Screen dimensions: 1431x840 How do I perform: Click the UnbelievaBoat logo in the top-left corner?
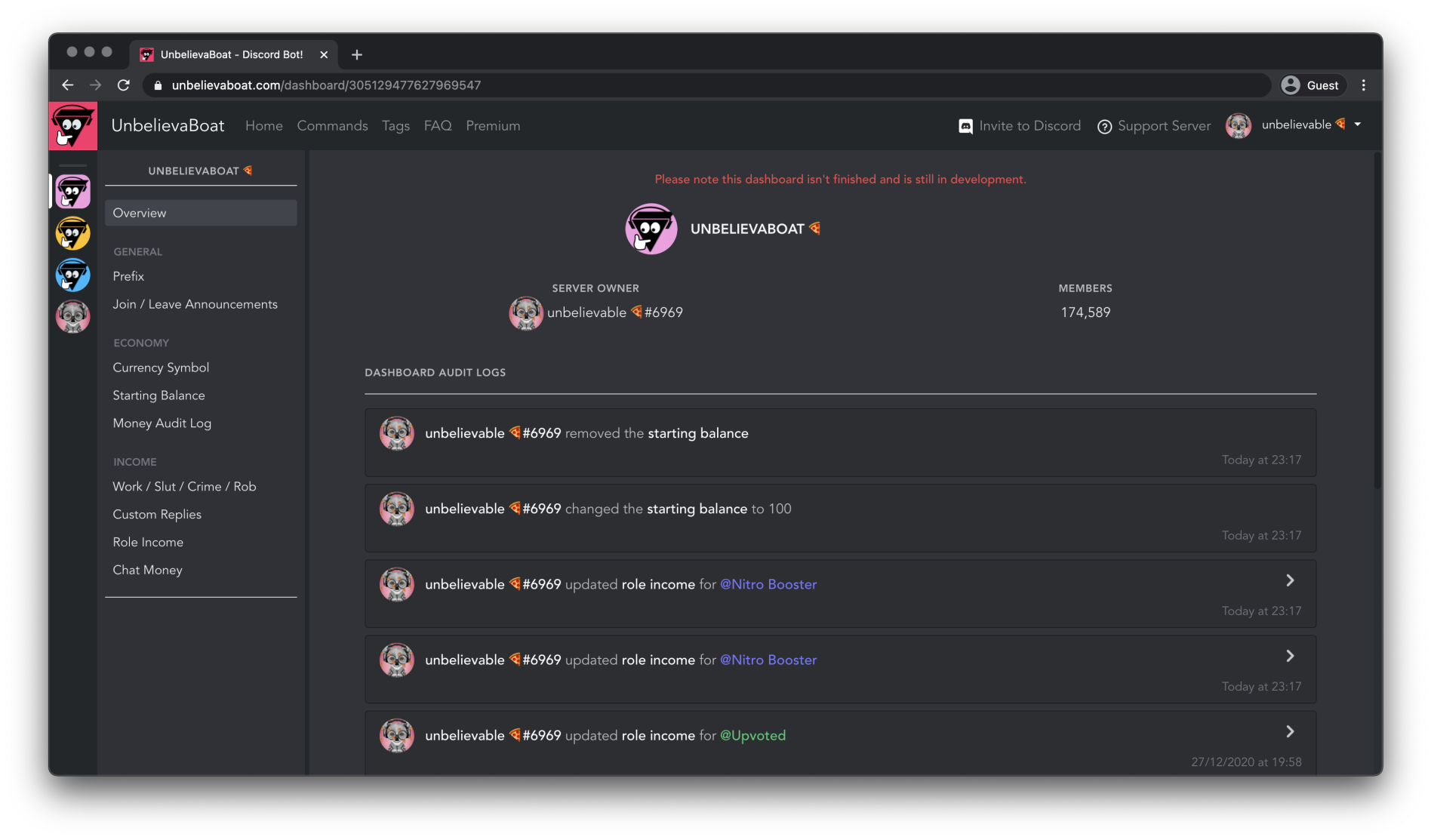tap(73, 126)
